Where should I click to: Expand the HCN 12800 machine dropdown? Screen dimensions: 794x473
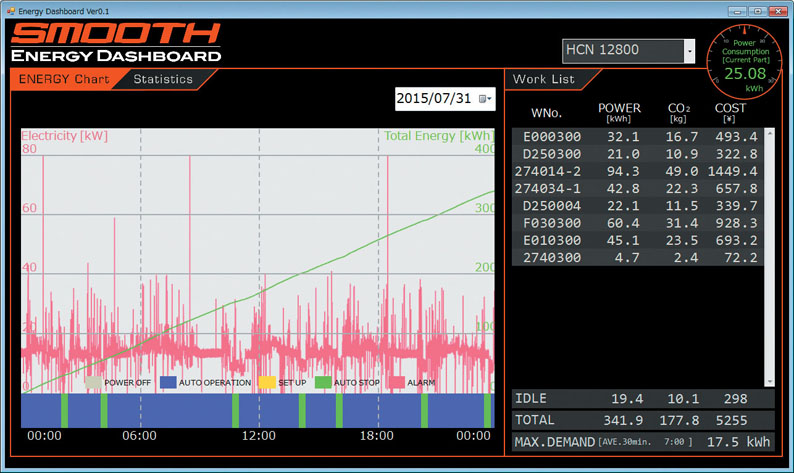[689, 50]
